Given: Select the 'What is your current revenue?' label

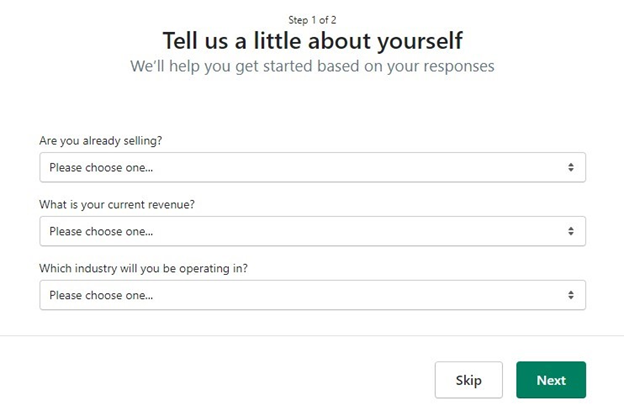Looking at the screenshot, I should [x=117, y=205].
